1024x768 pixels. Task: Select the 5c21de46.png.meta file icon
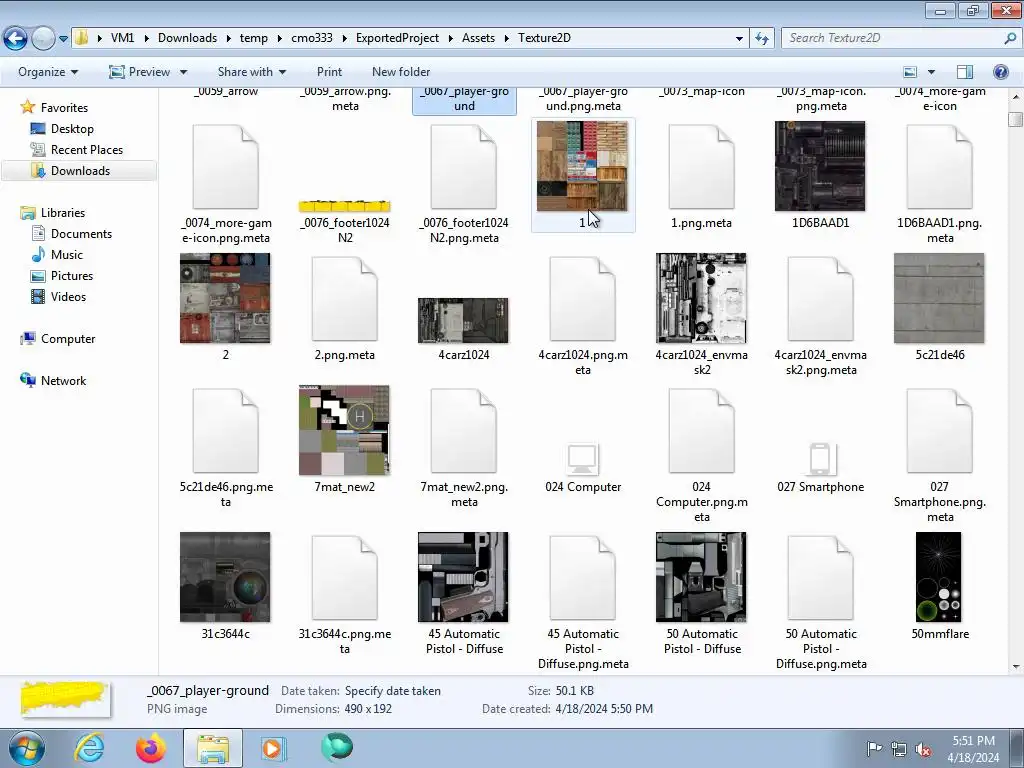point(225,431)
